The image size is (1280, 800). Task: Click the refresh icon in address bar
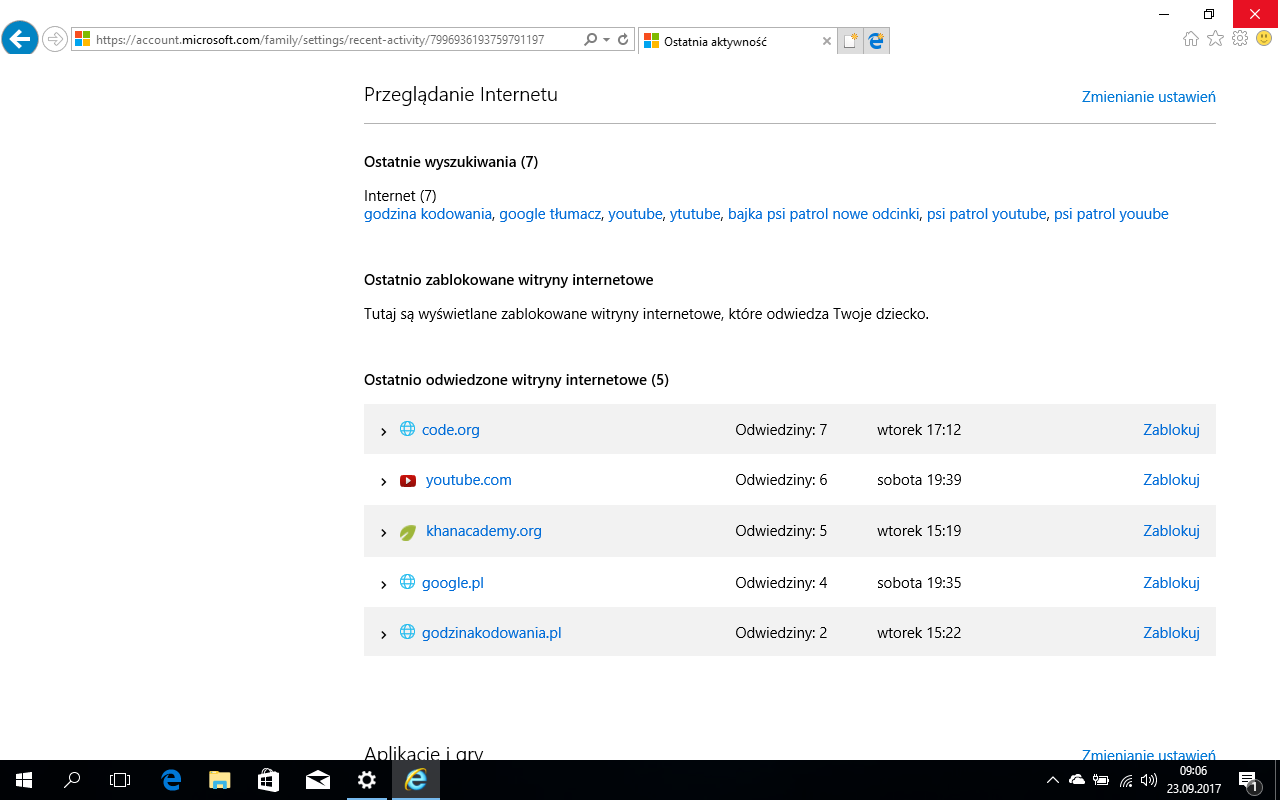tap(623, 40)
